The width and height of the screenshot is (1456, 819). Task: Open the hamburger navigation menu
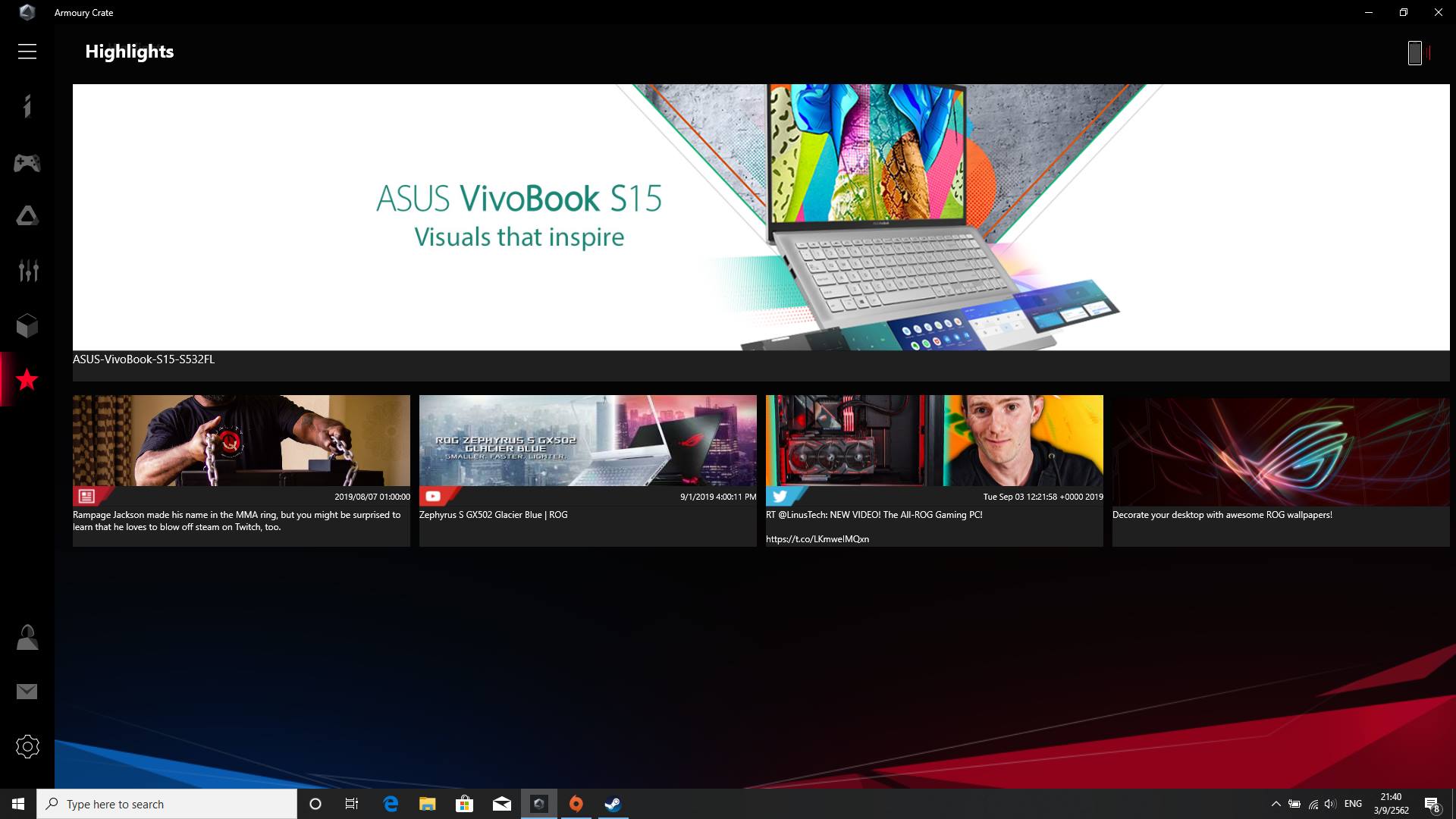(27, 52)
